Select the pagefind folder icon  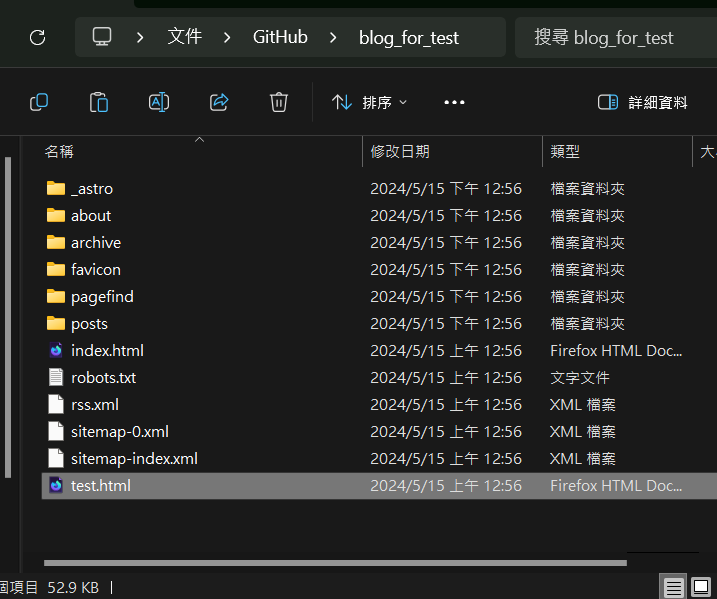click(x=56, y=296)
